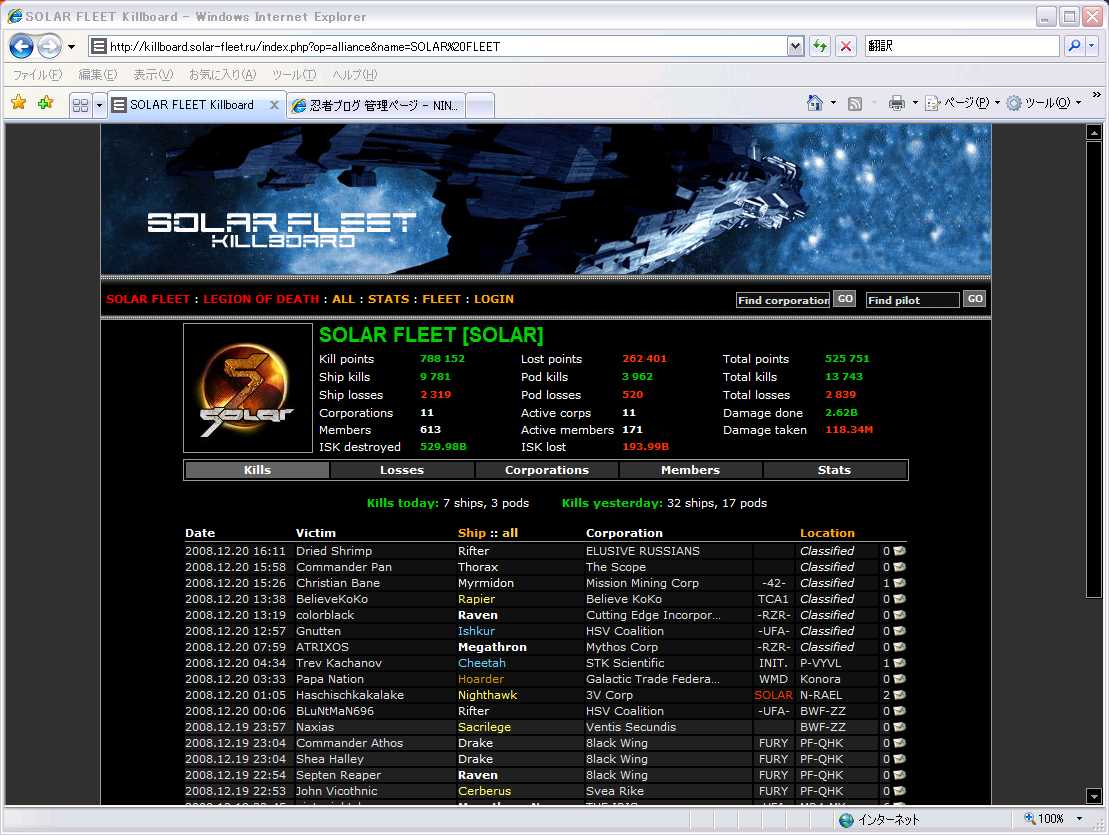Image resolution: width=1109 pixels, height=835 pixels.
Task: Click the comment icon in Dried Shrimp row
Action: (900, 551)
